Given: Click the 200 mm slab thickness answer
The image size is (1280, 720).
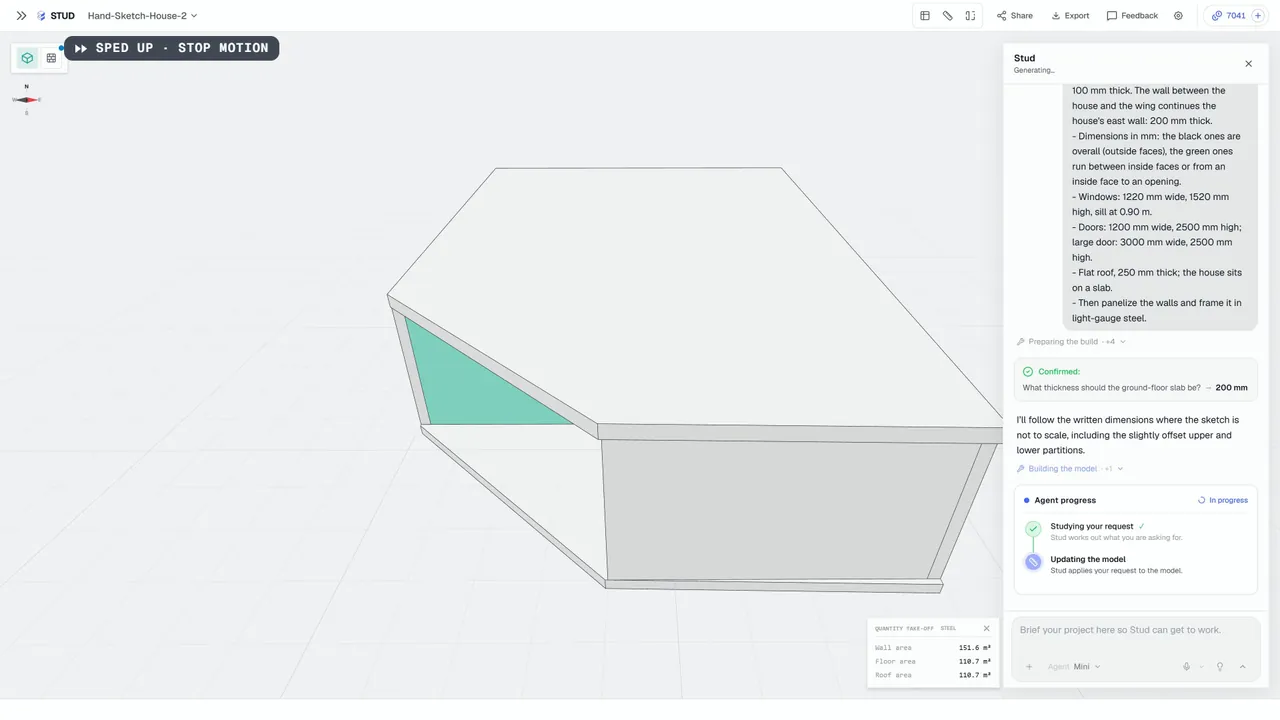Looking at the screenshot, I should pyautogui.click(x=1231, y=388).
